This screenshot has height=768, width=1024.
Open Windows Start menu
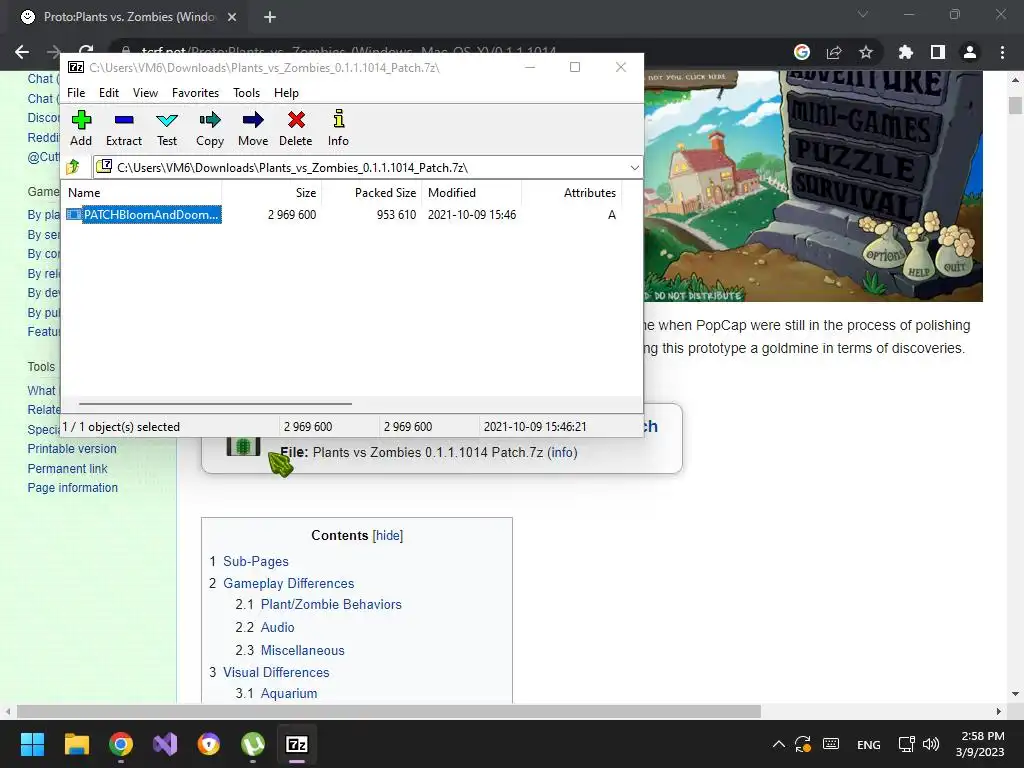(32, 744)
